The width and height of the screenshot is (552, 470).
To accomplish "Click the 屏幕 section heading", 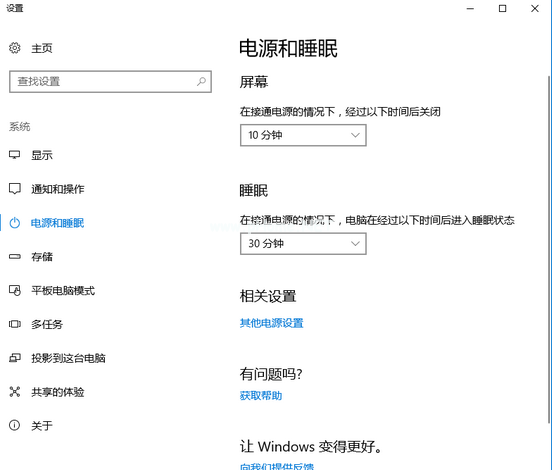I will [254, 82].
